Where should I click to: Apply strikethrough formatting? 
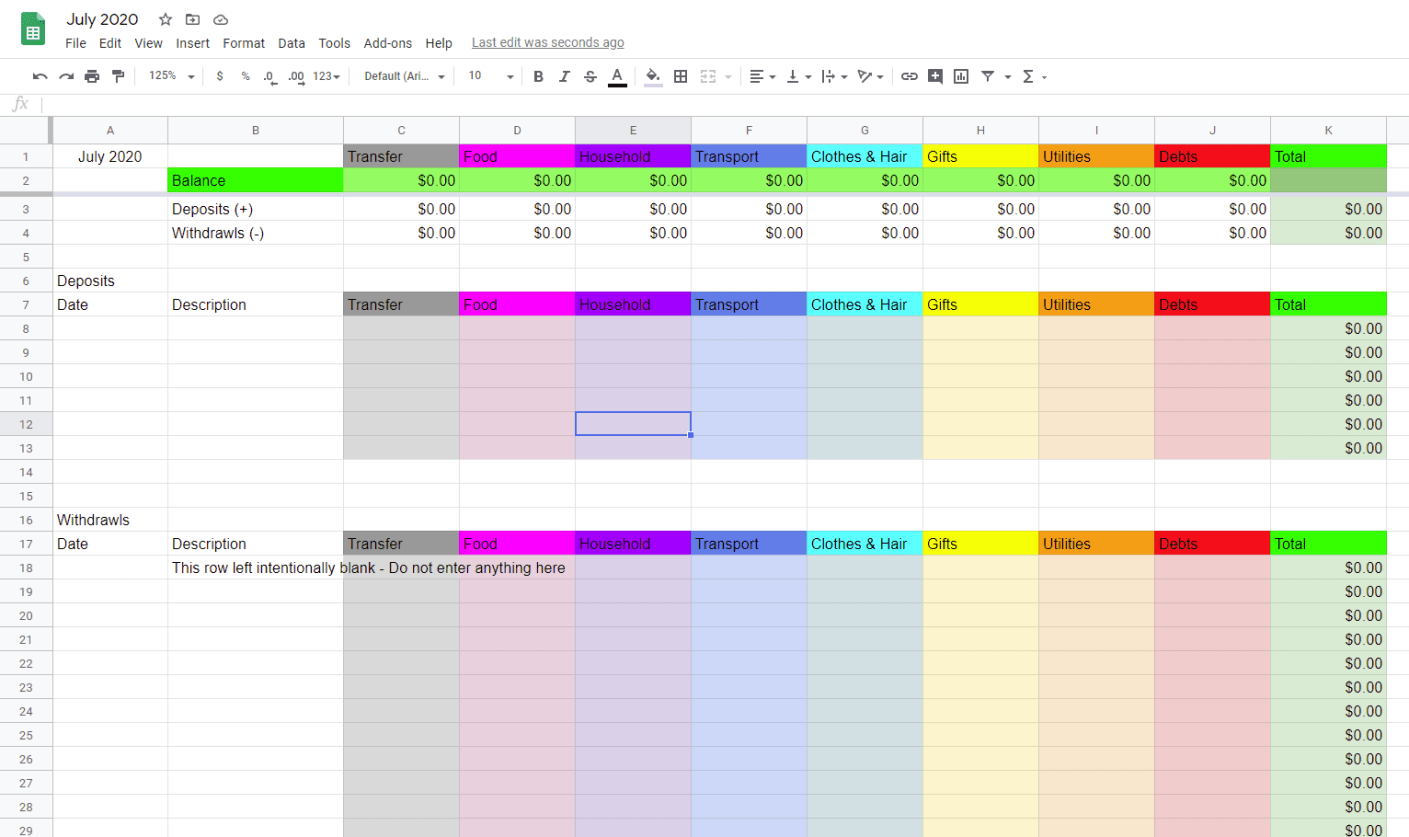[x=590, y=76]
